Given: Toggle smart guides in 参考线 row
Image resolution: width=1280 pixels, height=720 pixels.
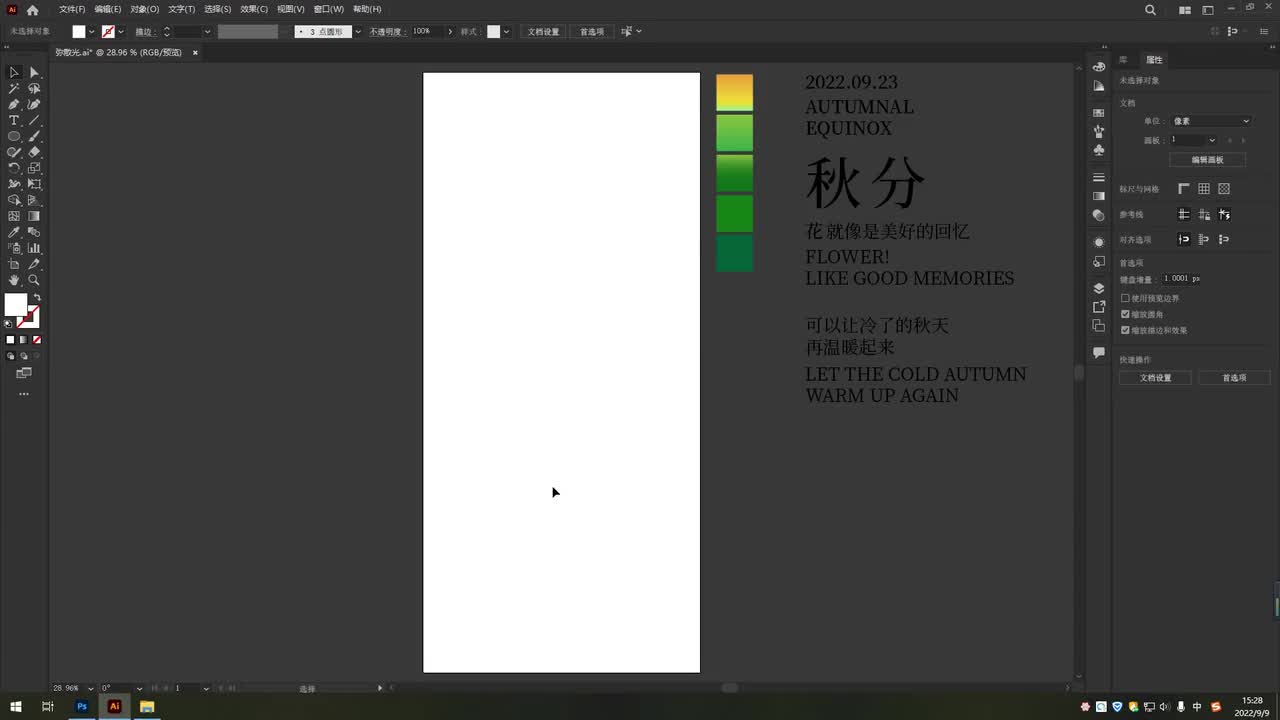Looking at the screenshot, I should pos(1224,214).
